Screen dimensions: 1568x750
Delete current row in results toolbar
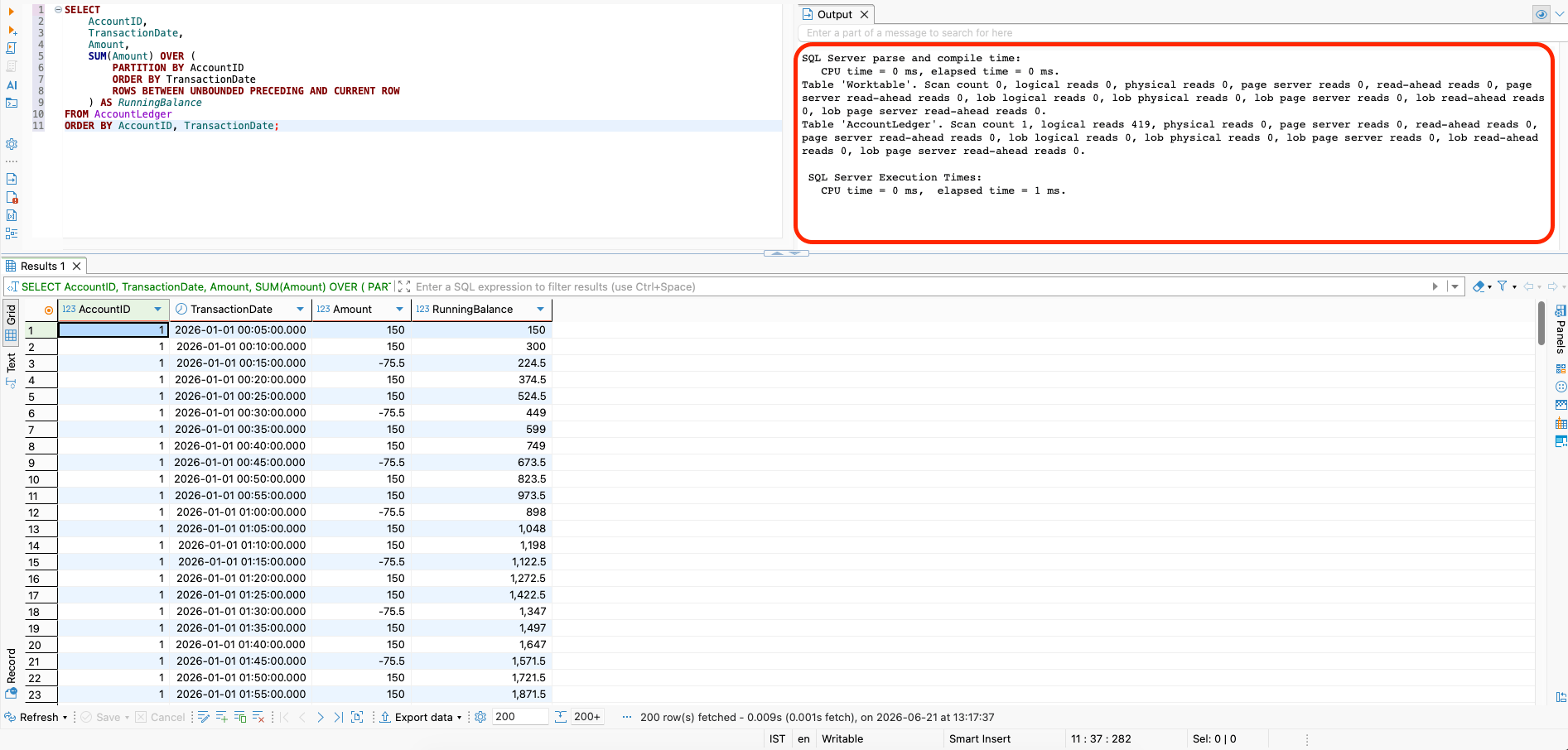coord(258,717)
